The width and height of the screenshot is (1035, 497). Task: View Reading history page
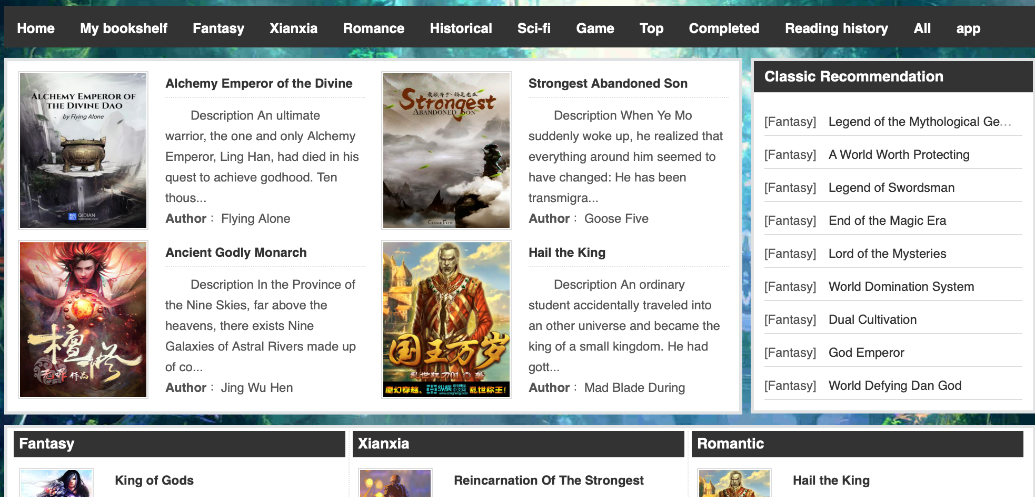point(836,28)
